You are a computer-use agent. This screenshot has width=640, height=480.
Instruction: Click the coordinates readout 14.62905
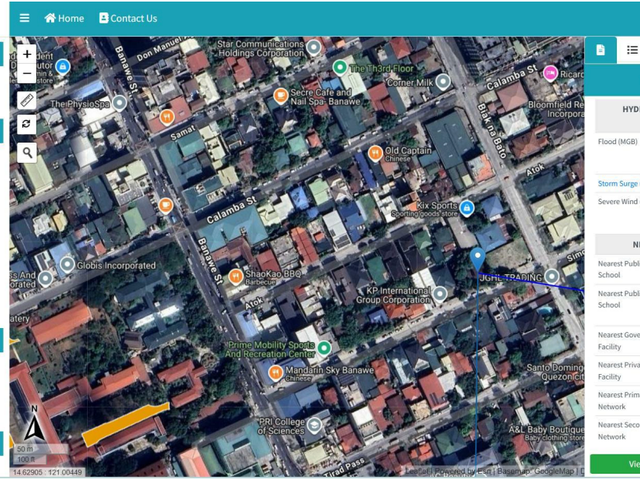pyautogui.click(x=48, y=473)
